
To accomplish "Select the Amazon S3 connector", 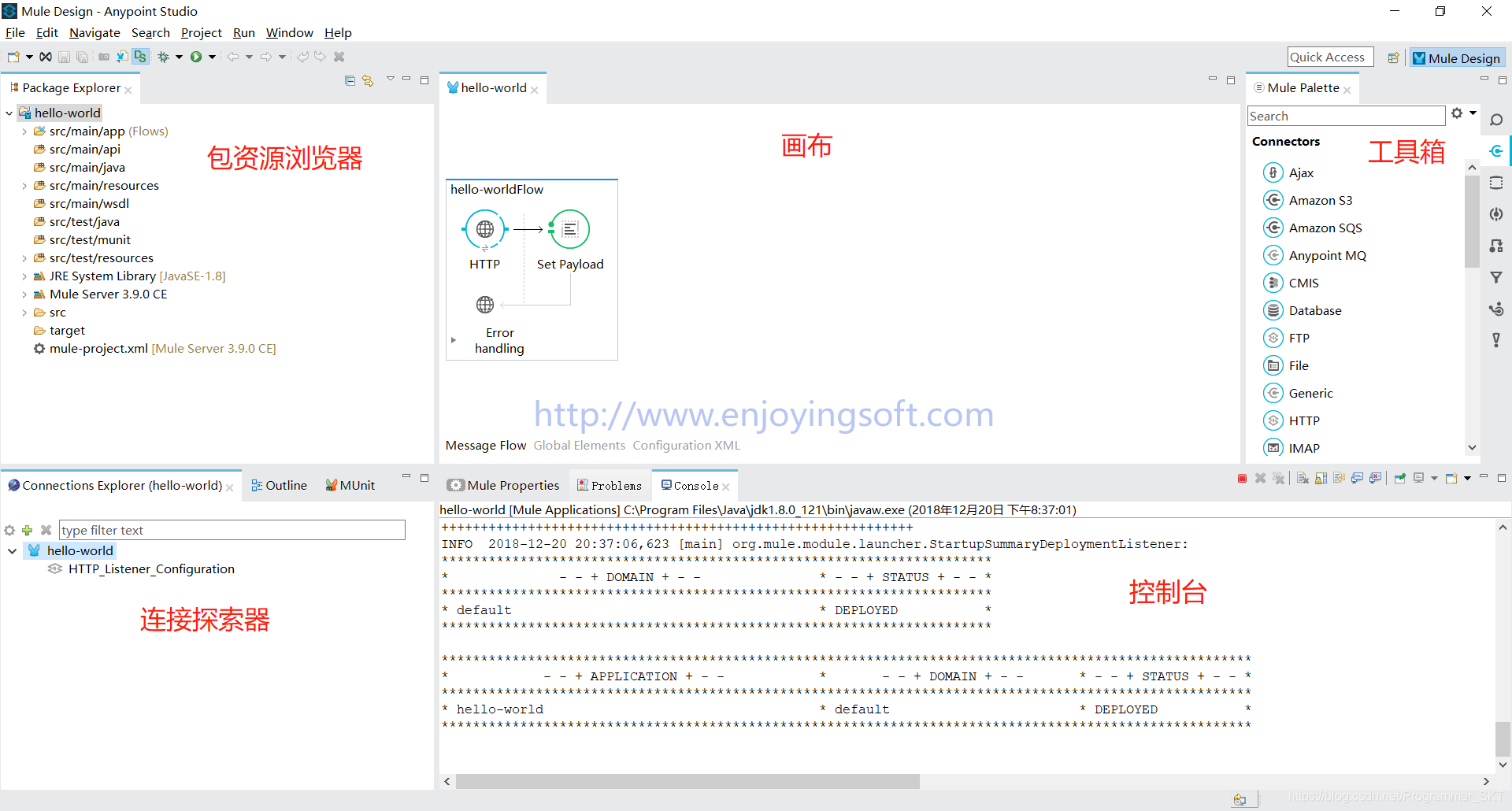I will click(x=1307, y=200).
